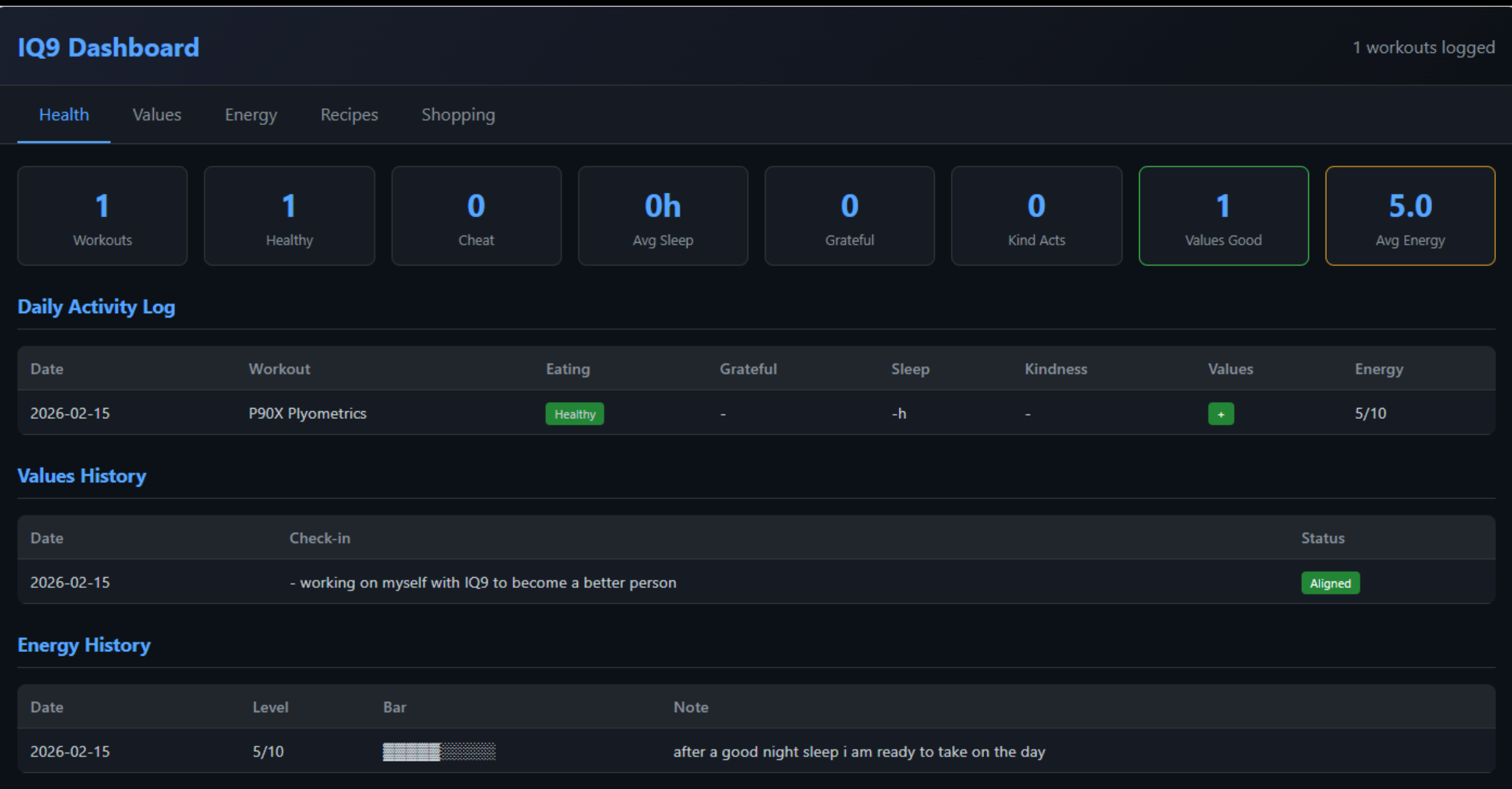Viewport: 1512px width, 789px height.
Task: Click the Workouts stat card
Action: coord(103,216)
